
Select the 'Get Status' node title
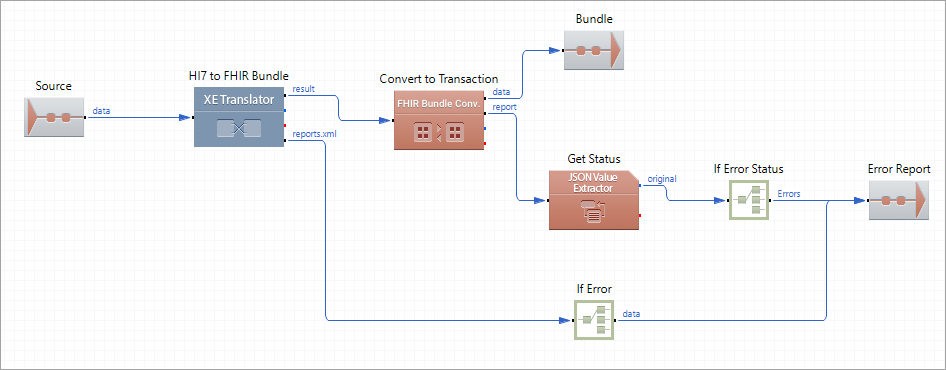click(x=594, y=159)
